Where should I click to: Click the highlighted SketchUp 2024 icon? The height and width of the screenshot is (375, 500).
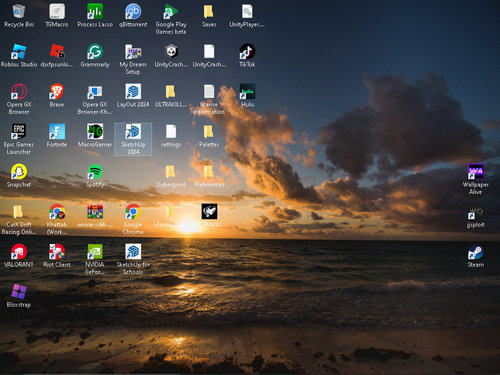point(133,132)
